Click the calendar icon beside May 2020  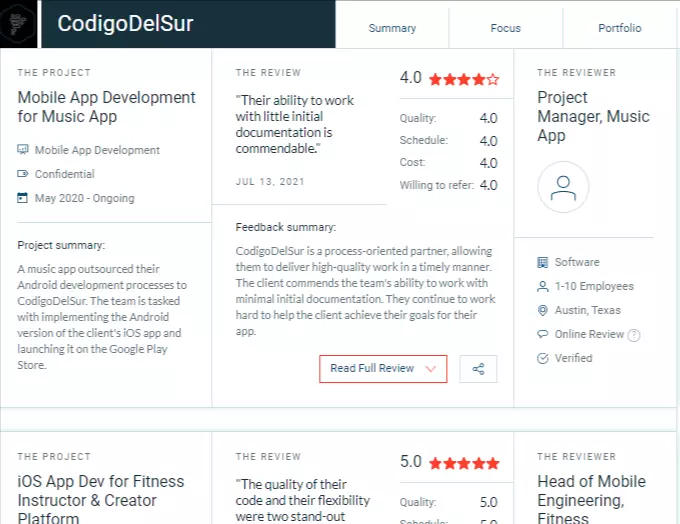click(x=23, y=198)
